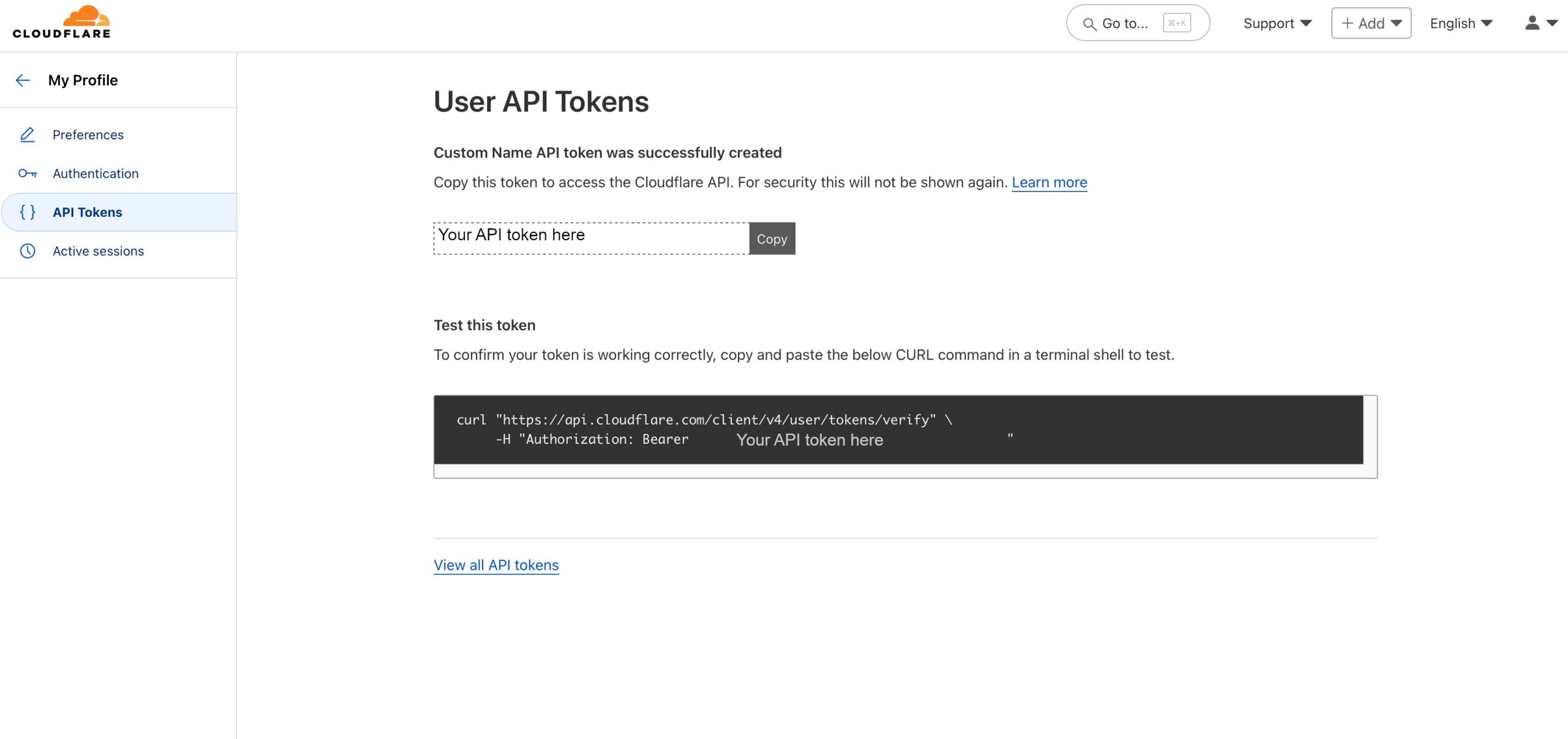
Task: Copy the API token with Copy button
Action: (x=772, y=239)
